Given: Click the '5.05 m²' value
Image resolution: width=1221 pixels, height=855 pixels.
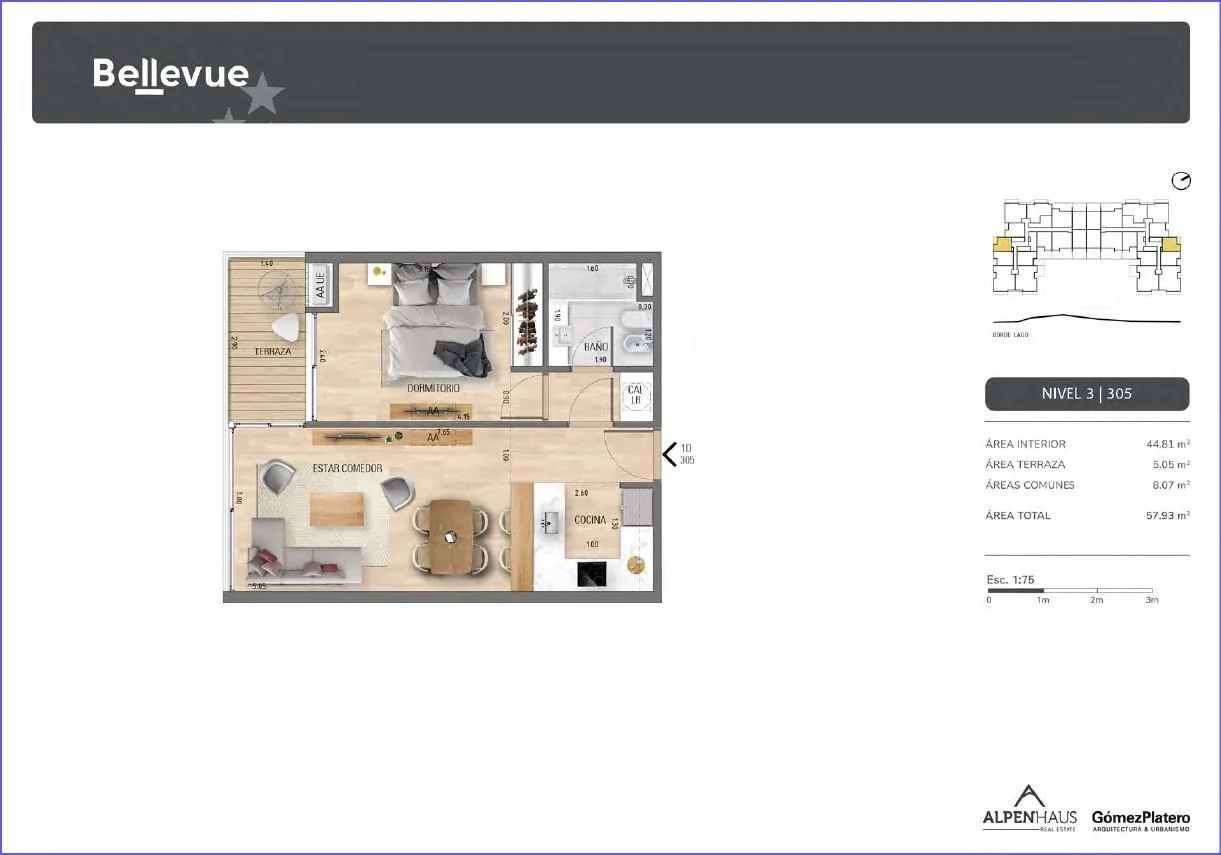Looking at the screenshot, I should click(x=1171, y=465).
